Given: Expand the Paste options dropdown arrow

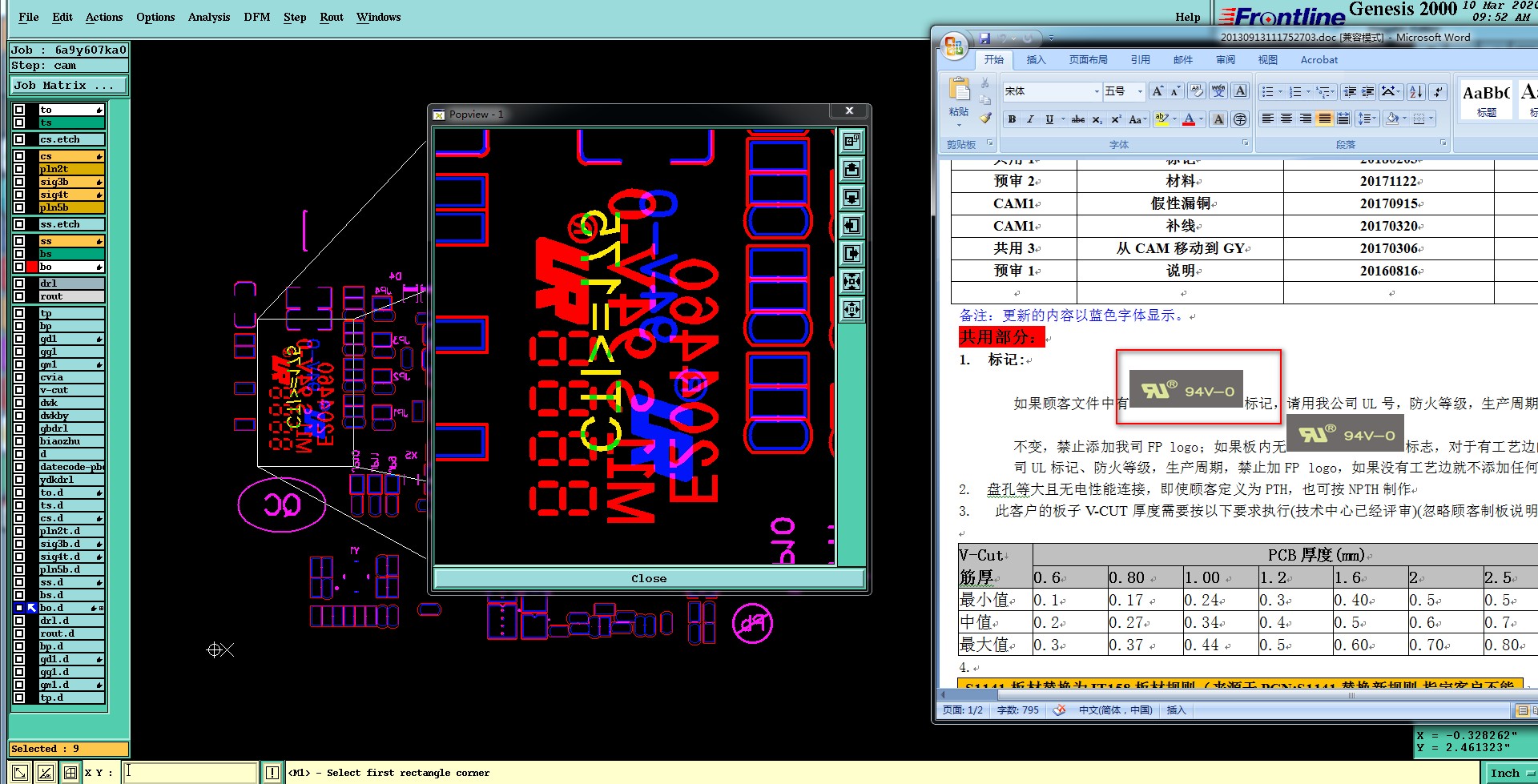Looking at the screenshot, I should [959, 125].
